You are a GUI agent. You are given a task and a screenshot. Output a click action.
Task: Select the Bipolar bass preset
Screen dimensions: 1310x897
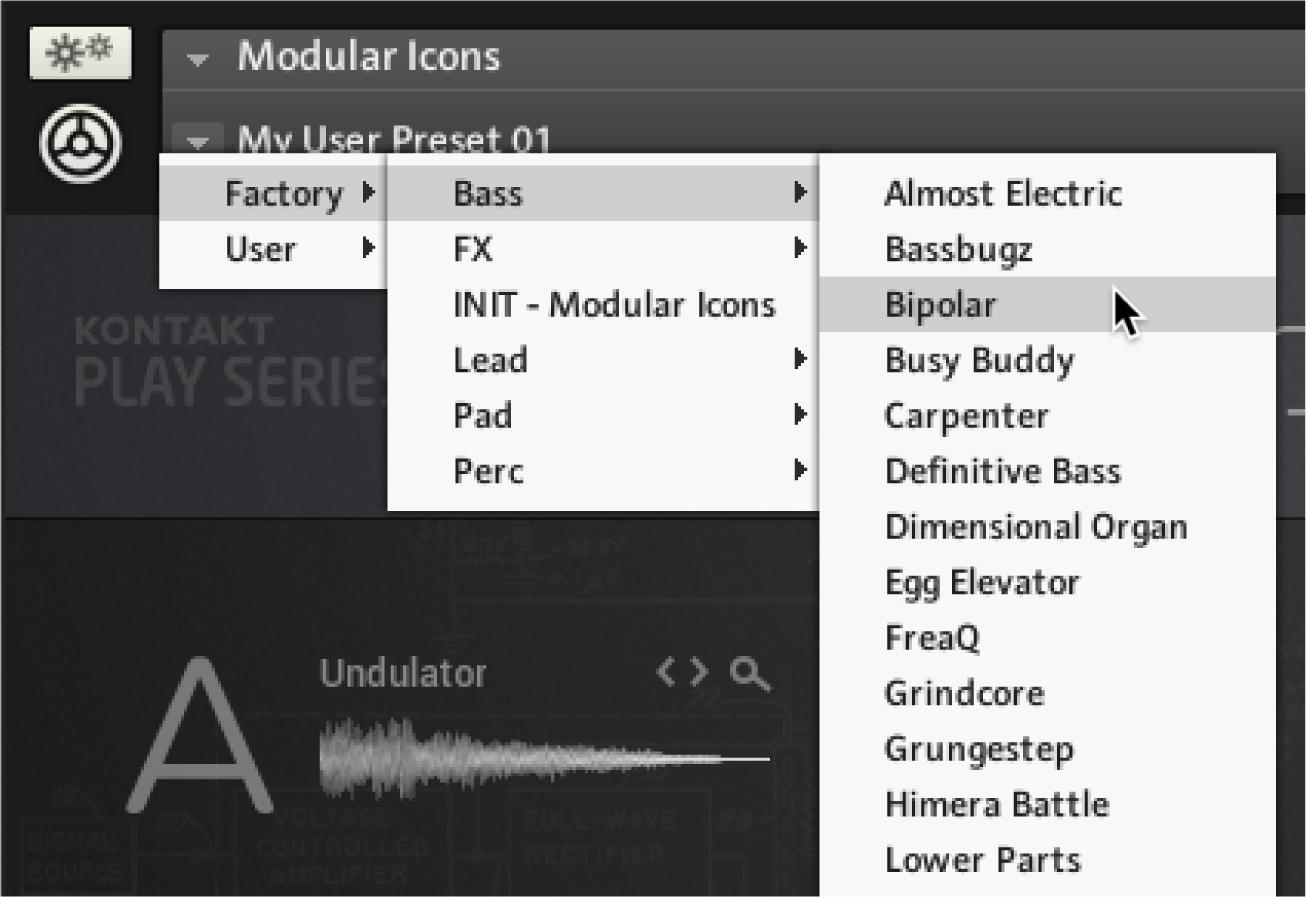(940, 305)
